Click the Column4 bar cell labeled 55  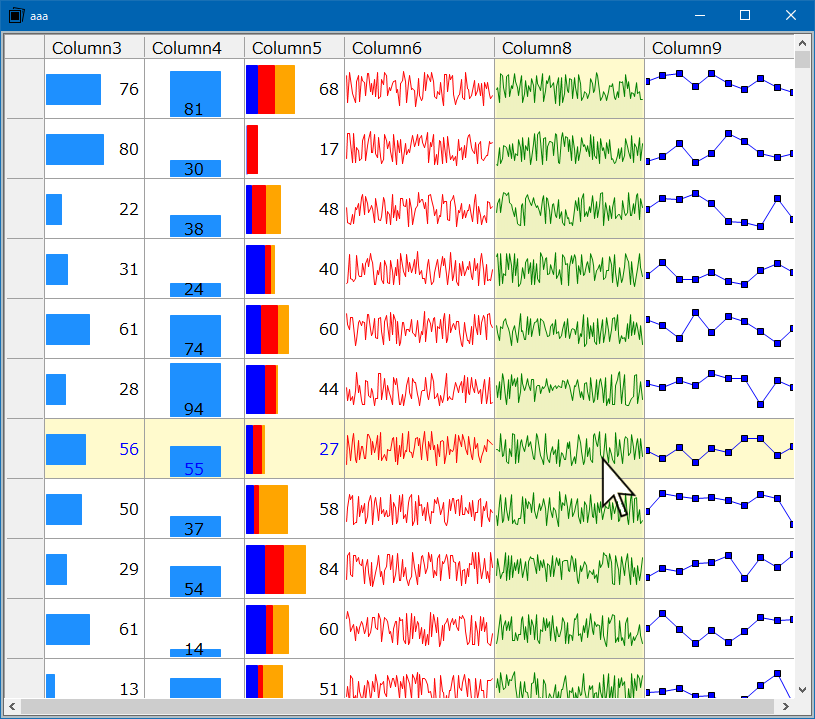(x=194, y=449)
